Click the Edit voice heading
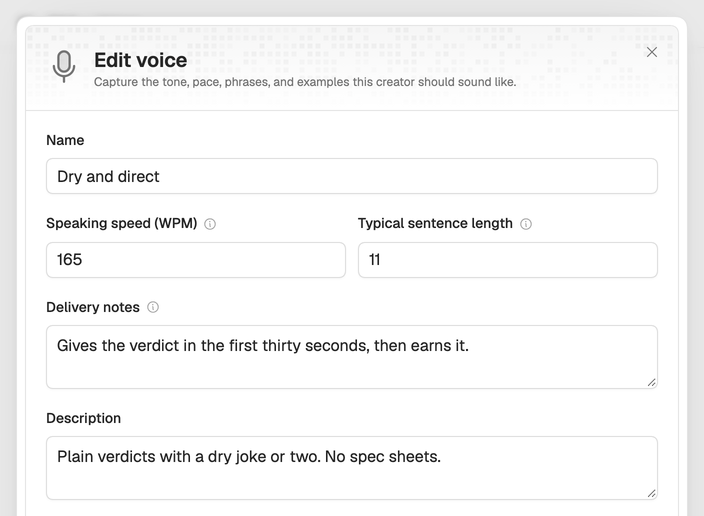Image resolution: width=704 pixels, height=516 pixels. [141, 60]
